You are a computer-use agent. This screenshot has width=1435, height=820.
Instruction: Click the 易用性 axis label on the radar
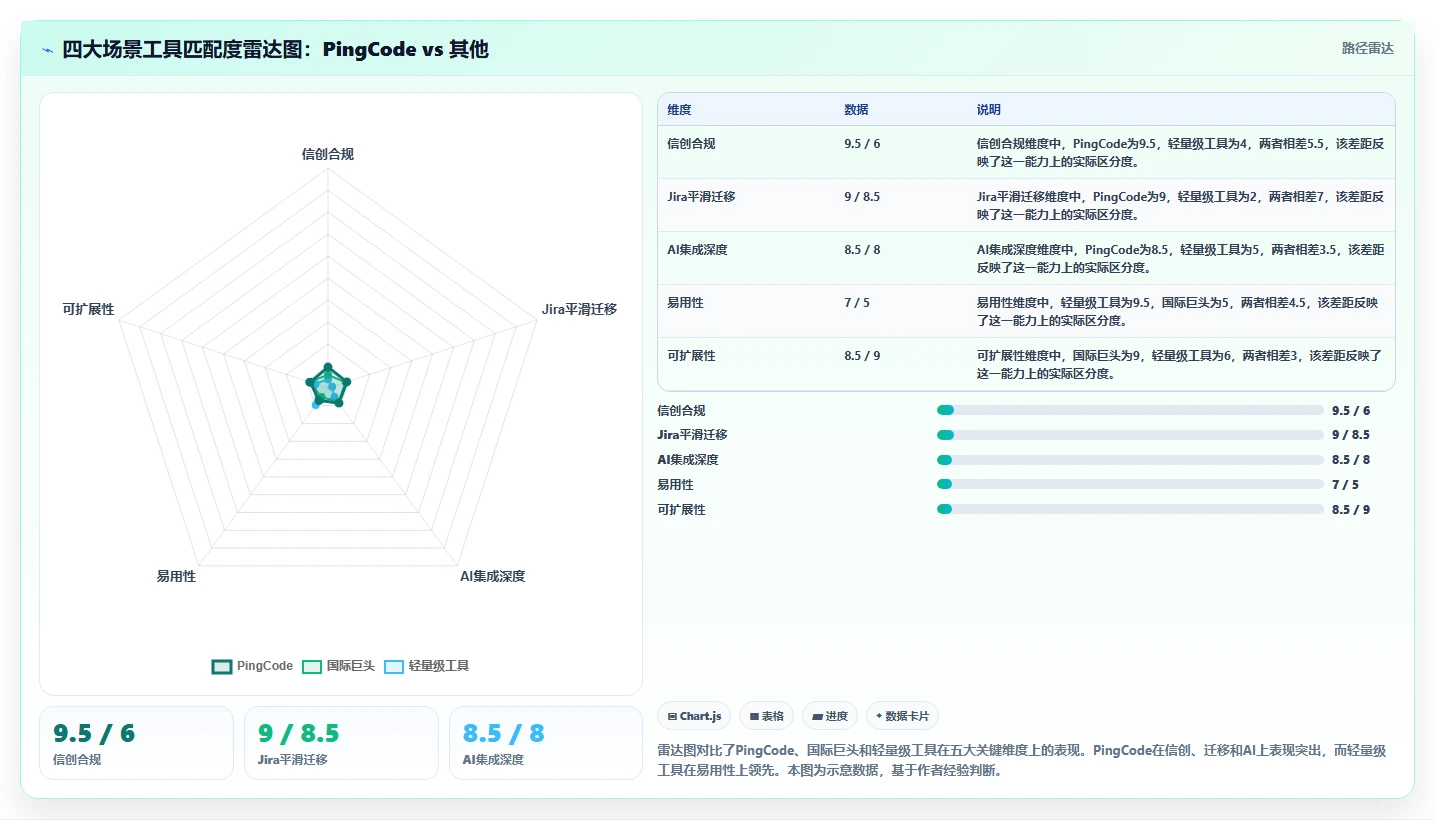(x=176, y=576)
